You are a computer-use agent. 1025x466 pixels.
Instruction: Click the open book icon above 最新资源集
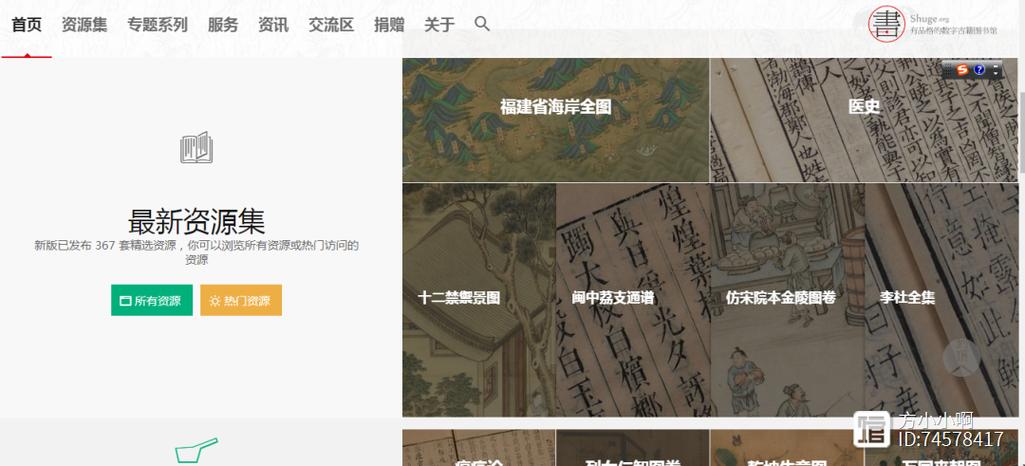[197, 148]
